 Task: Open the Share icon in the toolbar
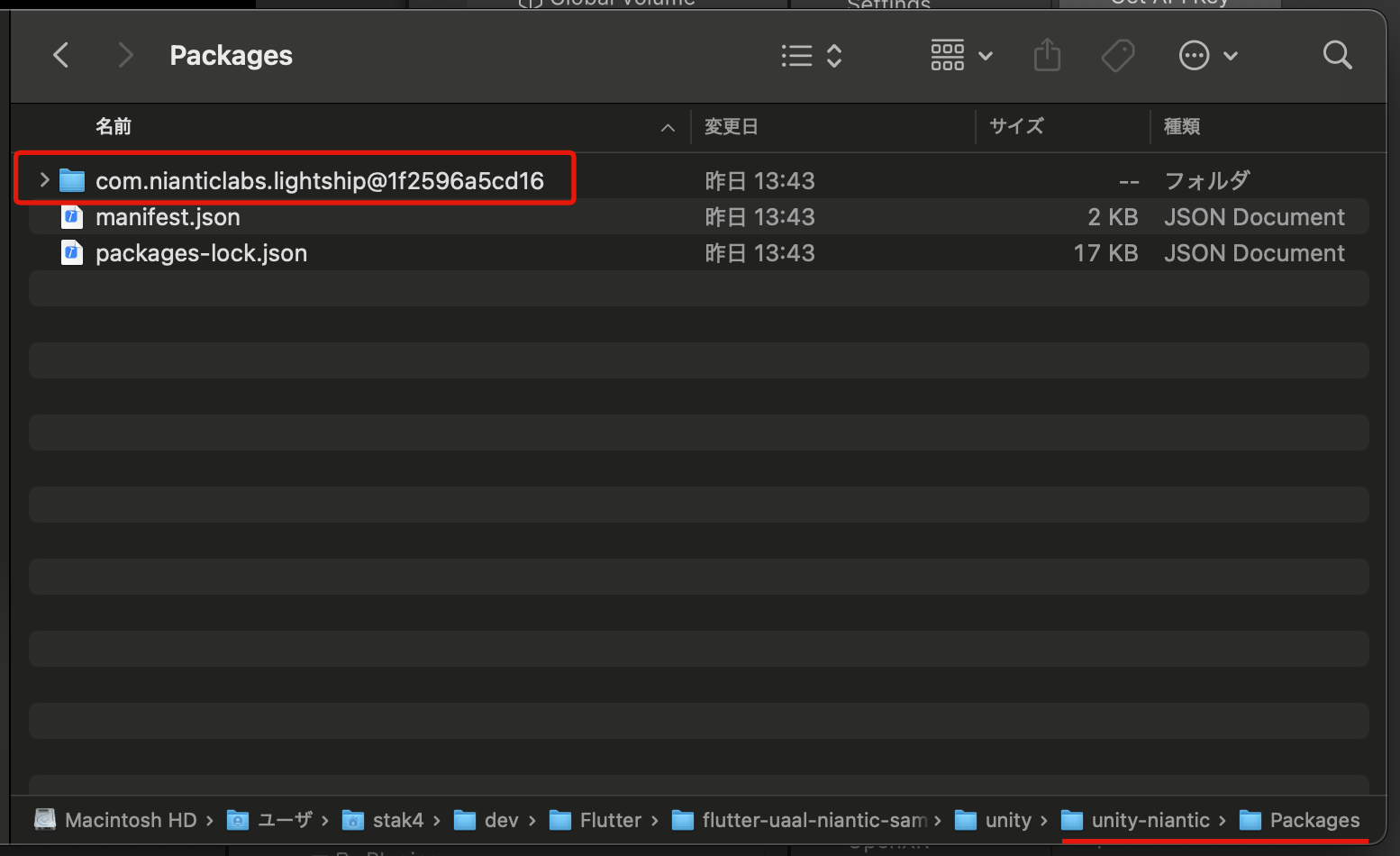(x=1047, y=55)
